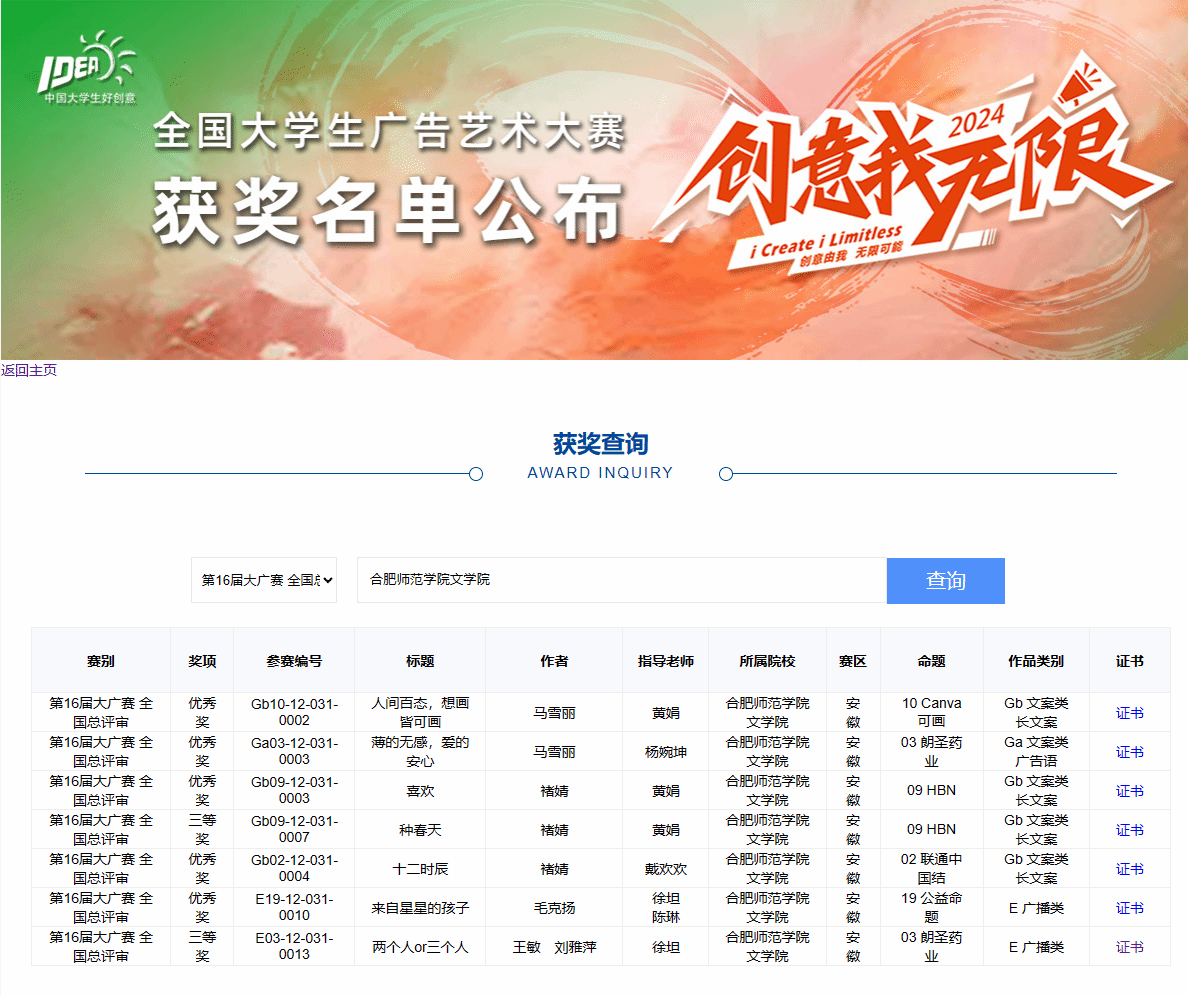The width and height of the screenshot is (1188, 995).
Task: View the certificate for 两个人or三个人
Action: pos(1129,947)
